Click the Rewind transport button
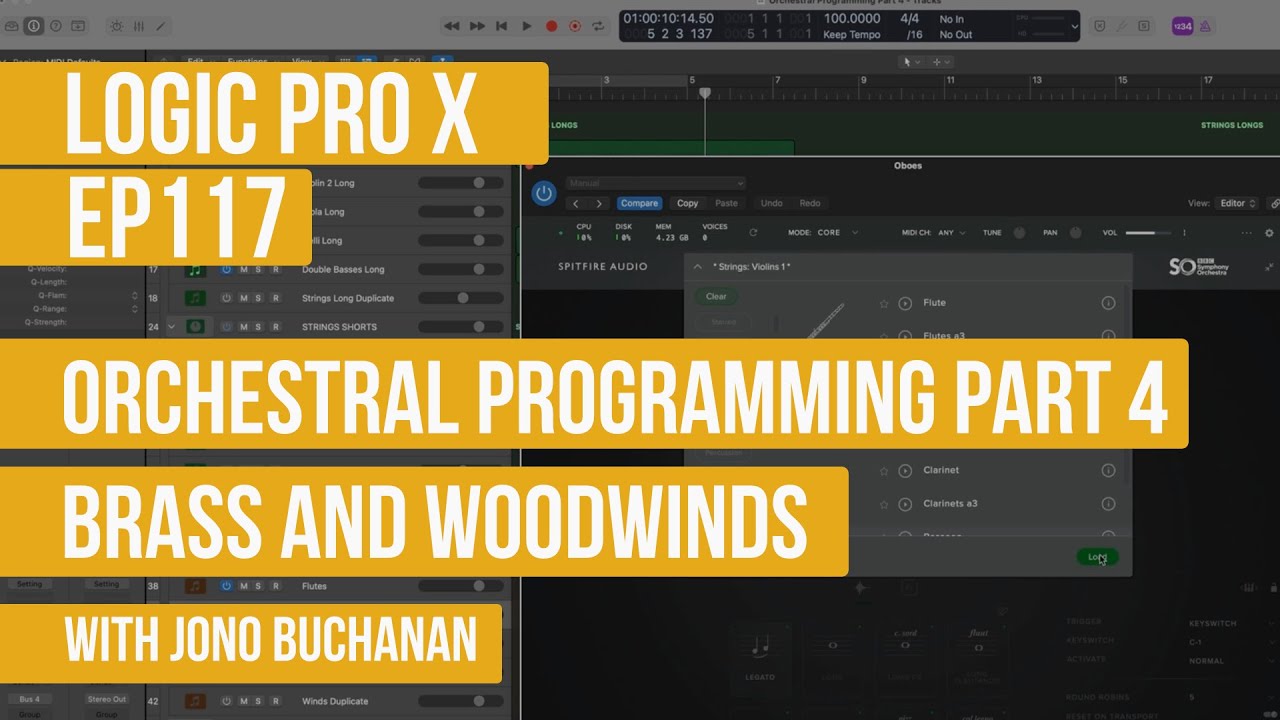 click(452, 26)
